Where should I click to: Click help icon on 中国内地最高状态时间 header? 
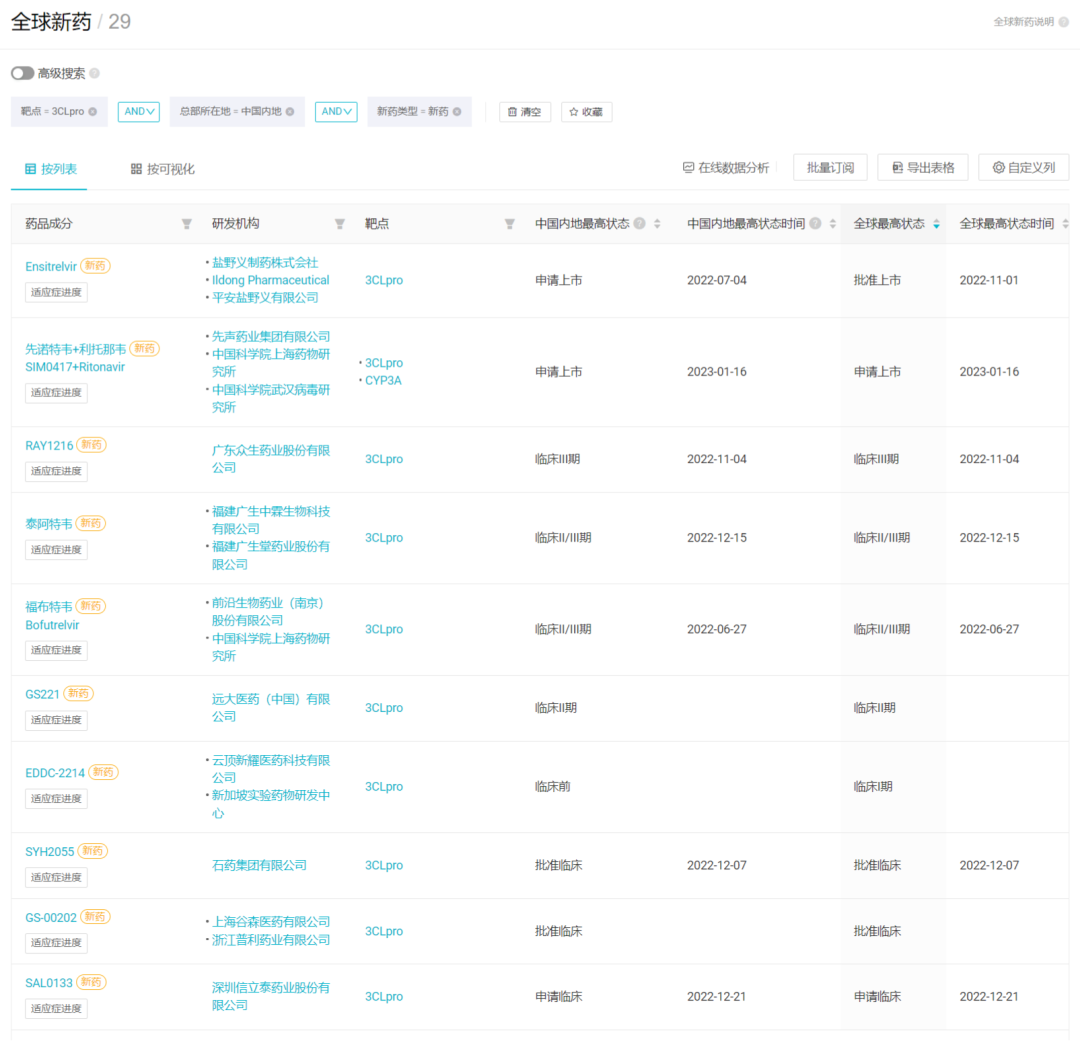pos(816,223)
